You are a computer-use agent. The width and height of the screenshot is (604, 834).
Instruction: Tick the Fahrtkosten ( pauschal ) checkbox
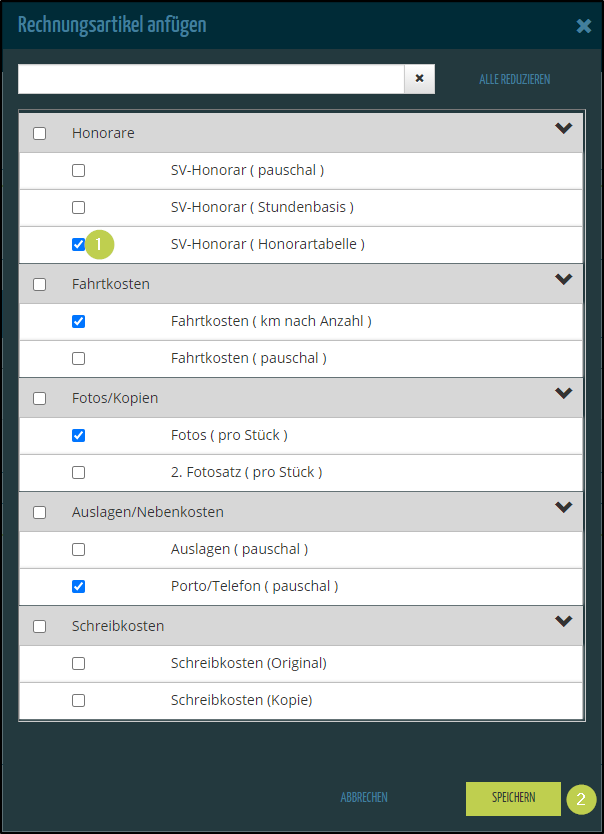click(x=79, y=358)
